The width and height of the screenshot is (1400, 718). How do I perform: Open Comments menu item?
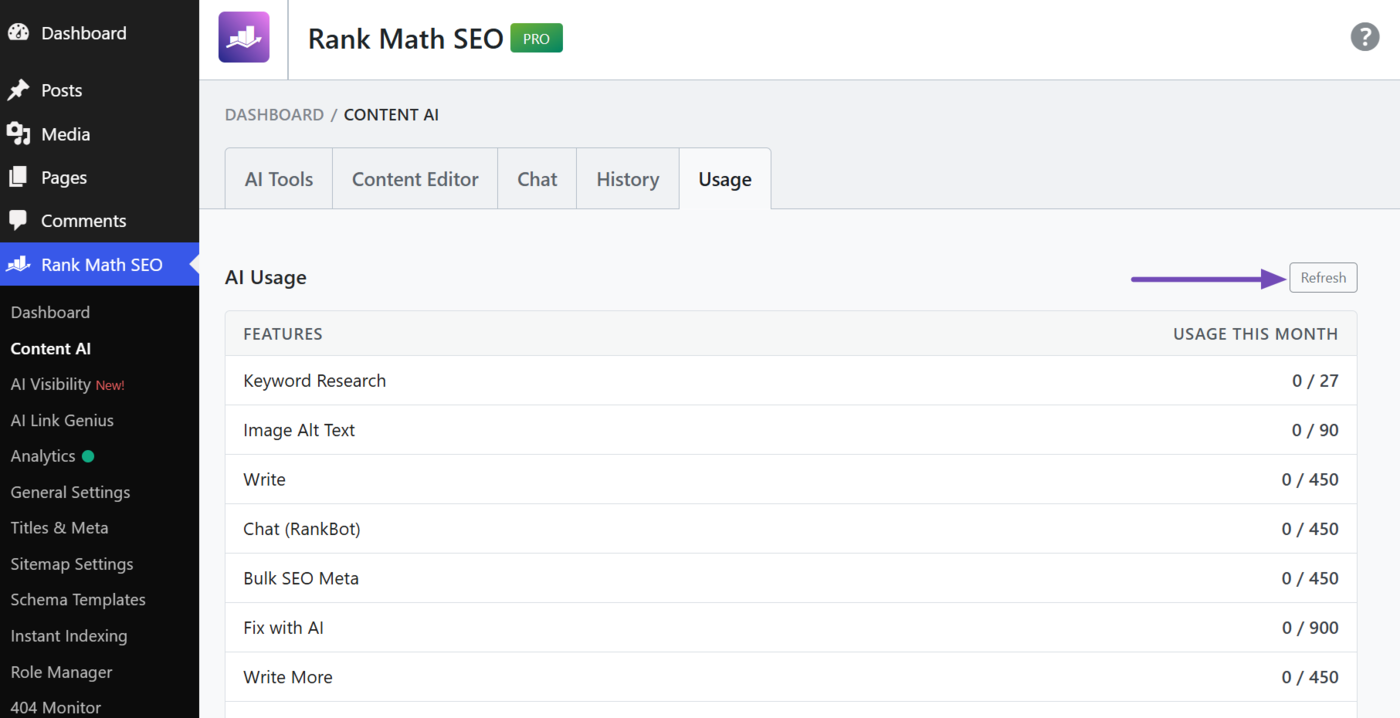tap(83, 221)
